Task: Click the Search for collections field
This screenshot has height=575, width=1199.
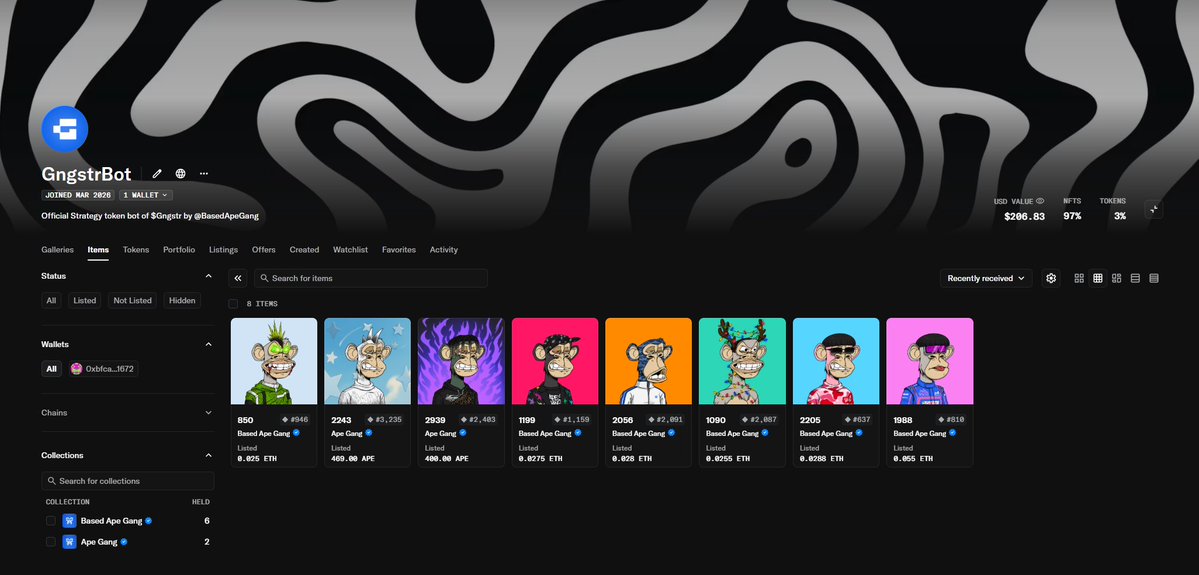Action: pos(128,481)
